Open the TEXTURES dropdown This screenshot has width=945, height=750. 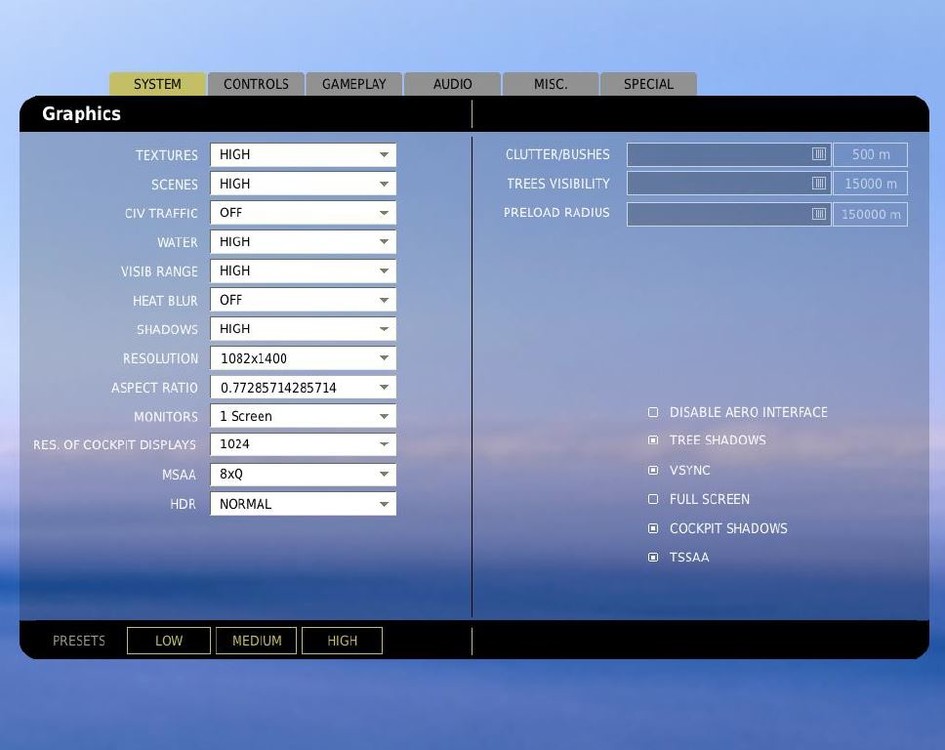pyautogui.click(x=303, y=155)
